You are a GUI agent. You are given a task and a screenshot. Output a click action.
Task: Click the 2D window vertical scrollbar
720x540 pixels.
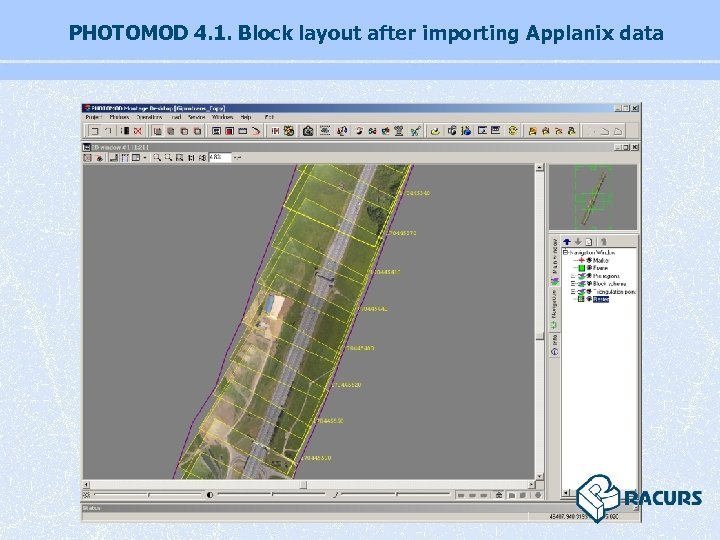pos(540,323)
